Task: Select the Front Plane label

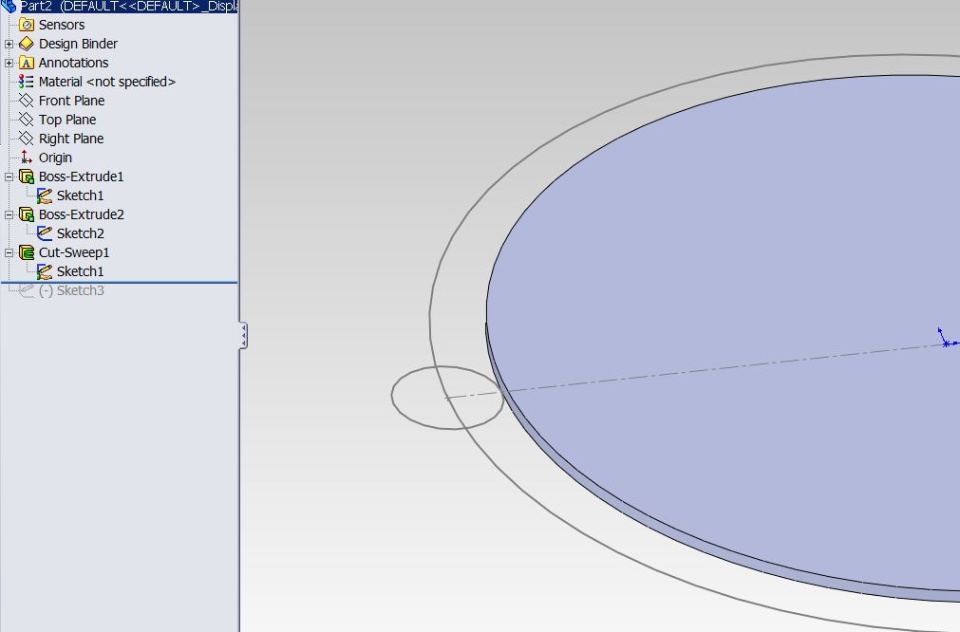Action: click(x=72, y=100)
